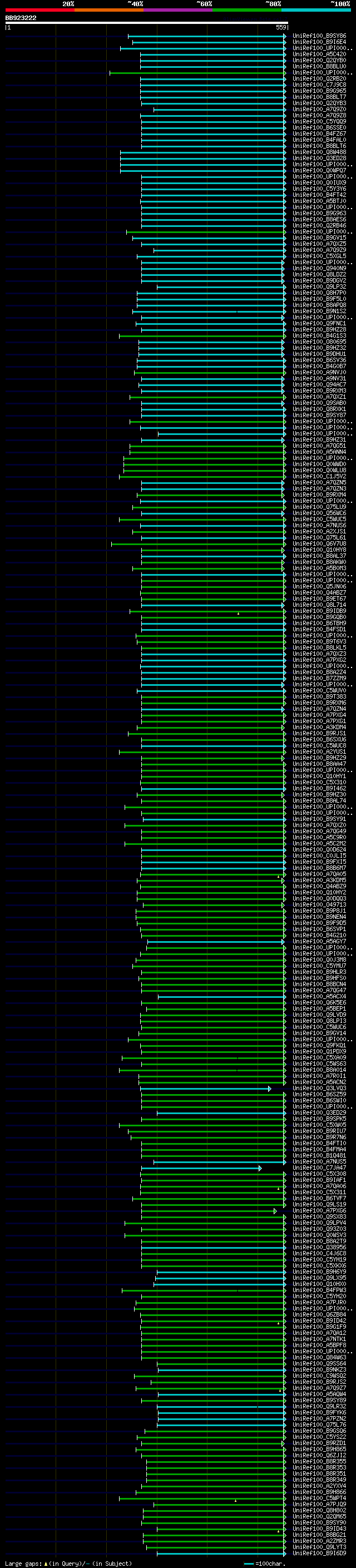Select label UniRef100_Q8W488
The image size is (356, 1568).
click(x=319, y=152)
